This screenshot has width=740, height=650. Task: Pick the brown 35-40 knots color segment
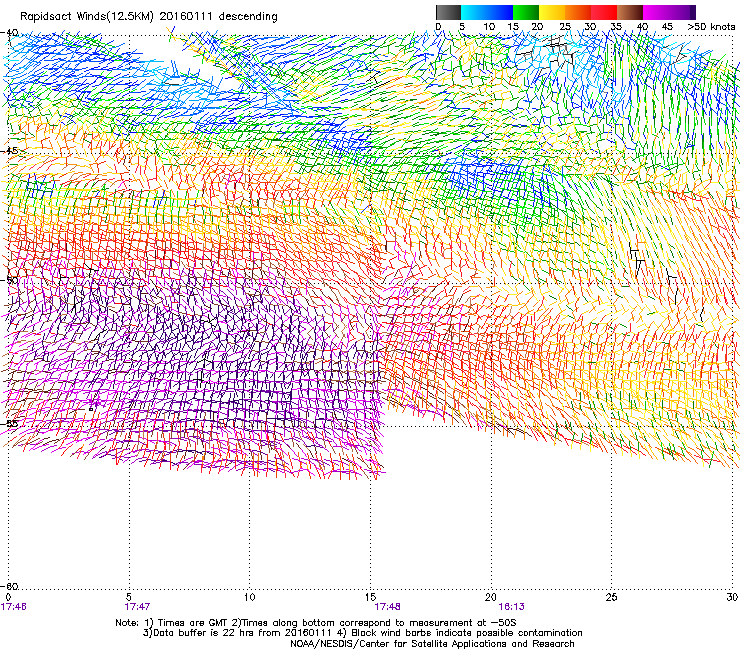tap(630, 12)
